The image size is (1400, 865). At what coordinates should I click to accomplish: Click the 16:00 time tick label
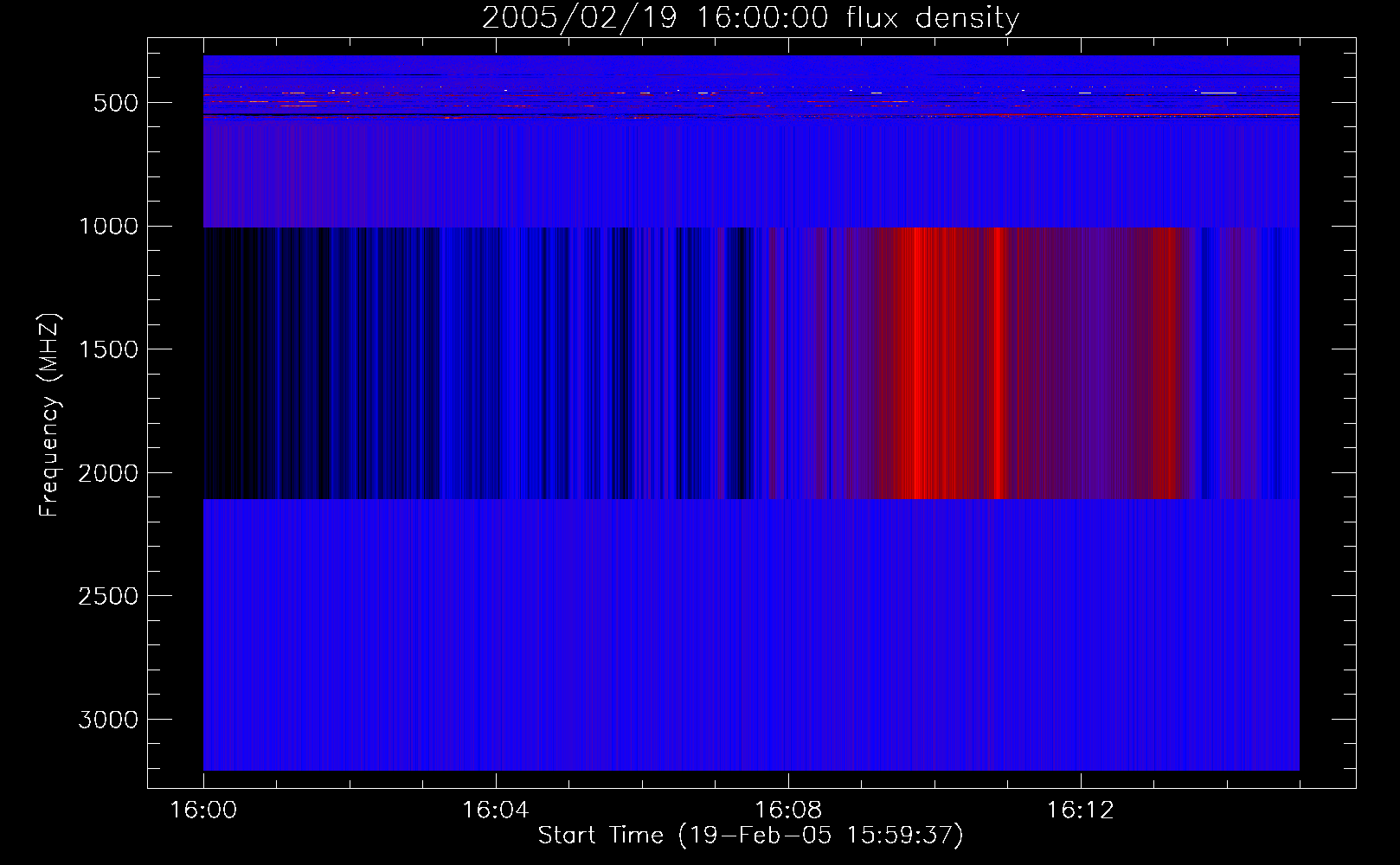[203, 811]
